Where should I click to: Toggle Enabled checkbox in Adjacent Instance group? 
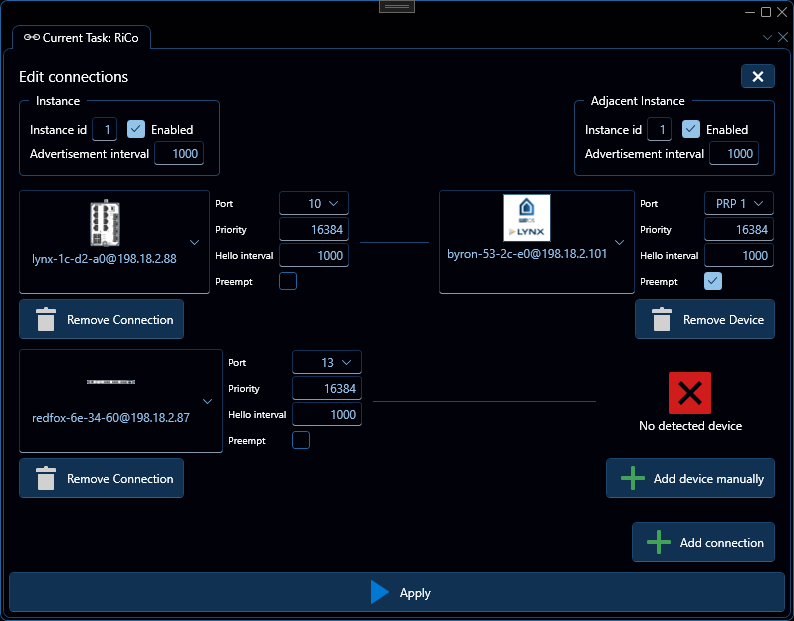point(691,129)
